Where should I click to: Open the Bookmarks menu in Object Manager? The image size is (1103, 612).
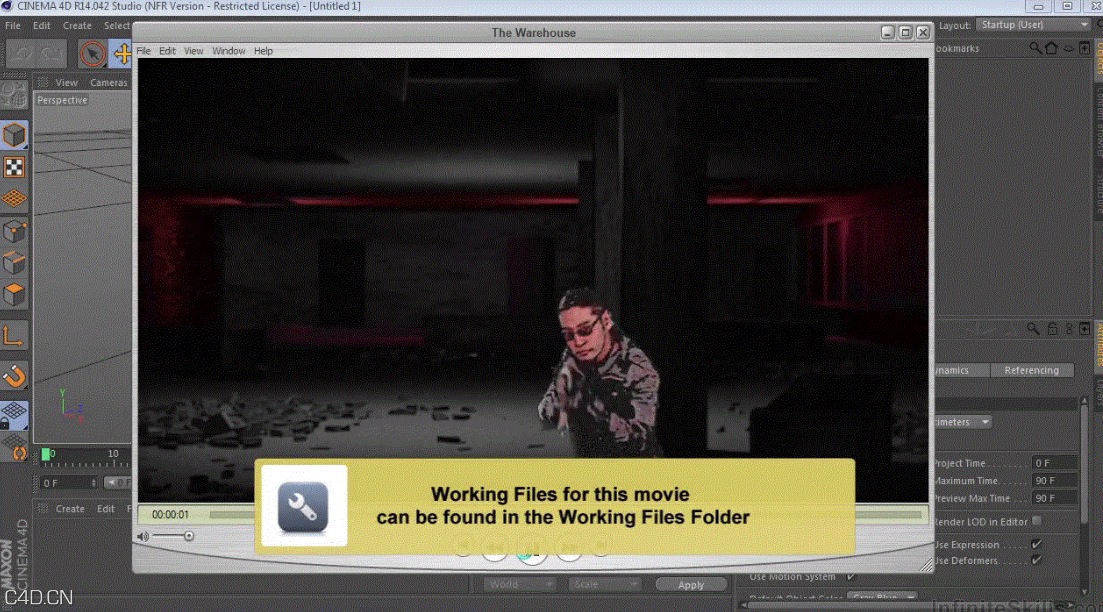click(957, 49)
